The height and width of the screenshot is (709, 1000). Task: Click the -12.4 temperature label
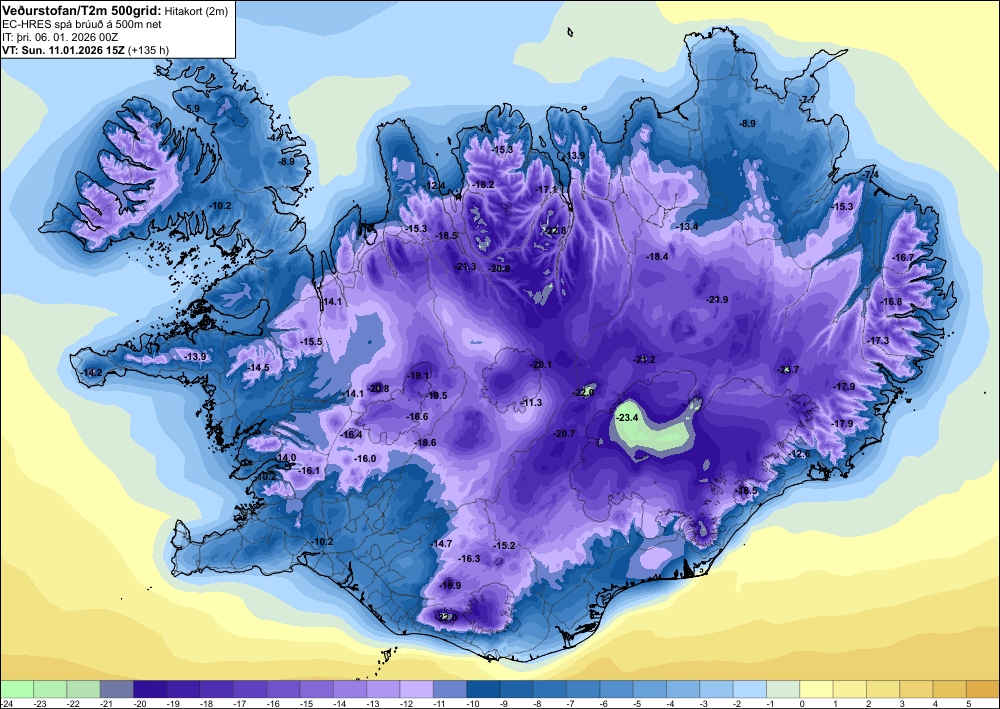point(434,186)
